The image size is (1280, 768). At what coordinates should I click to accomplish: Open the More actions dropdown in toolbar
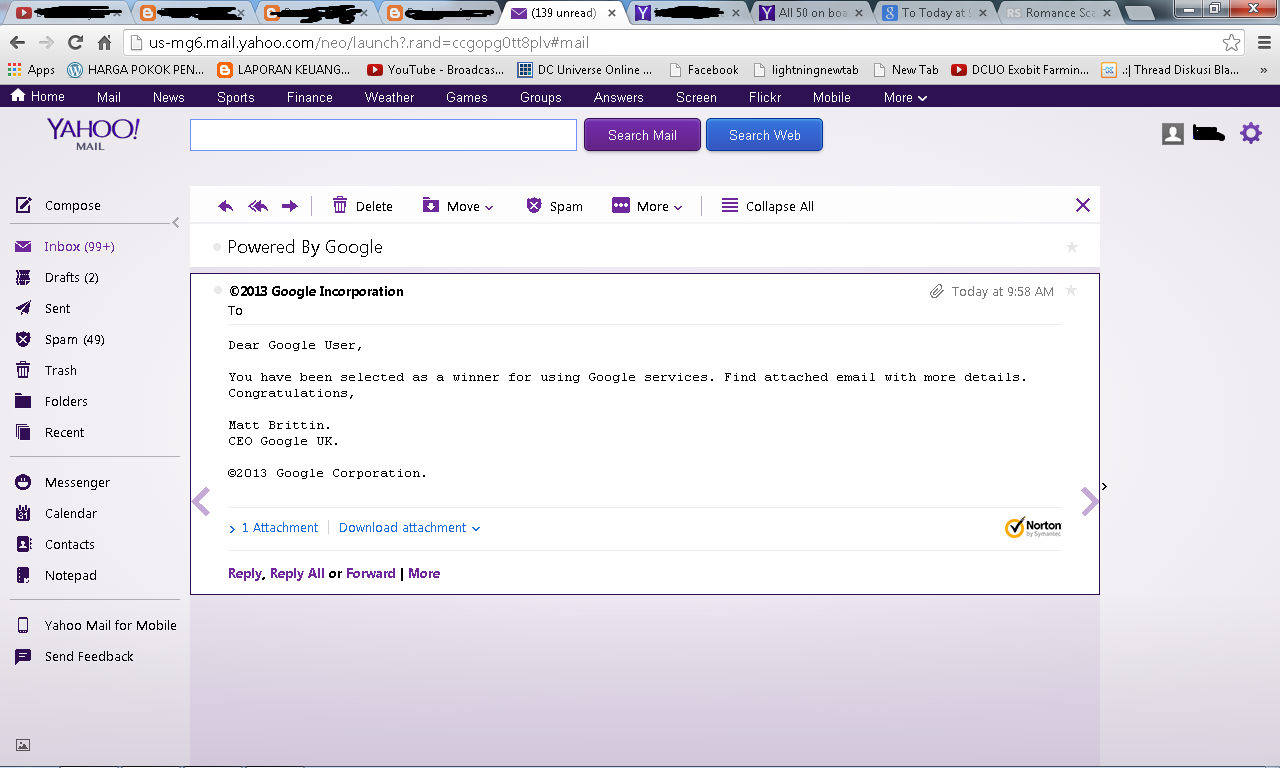(x=647, y=206)
